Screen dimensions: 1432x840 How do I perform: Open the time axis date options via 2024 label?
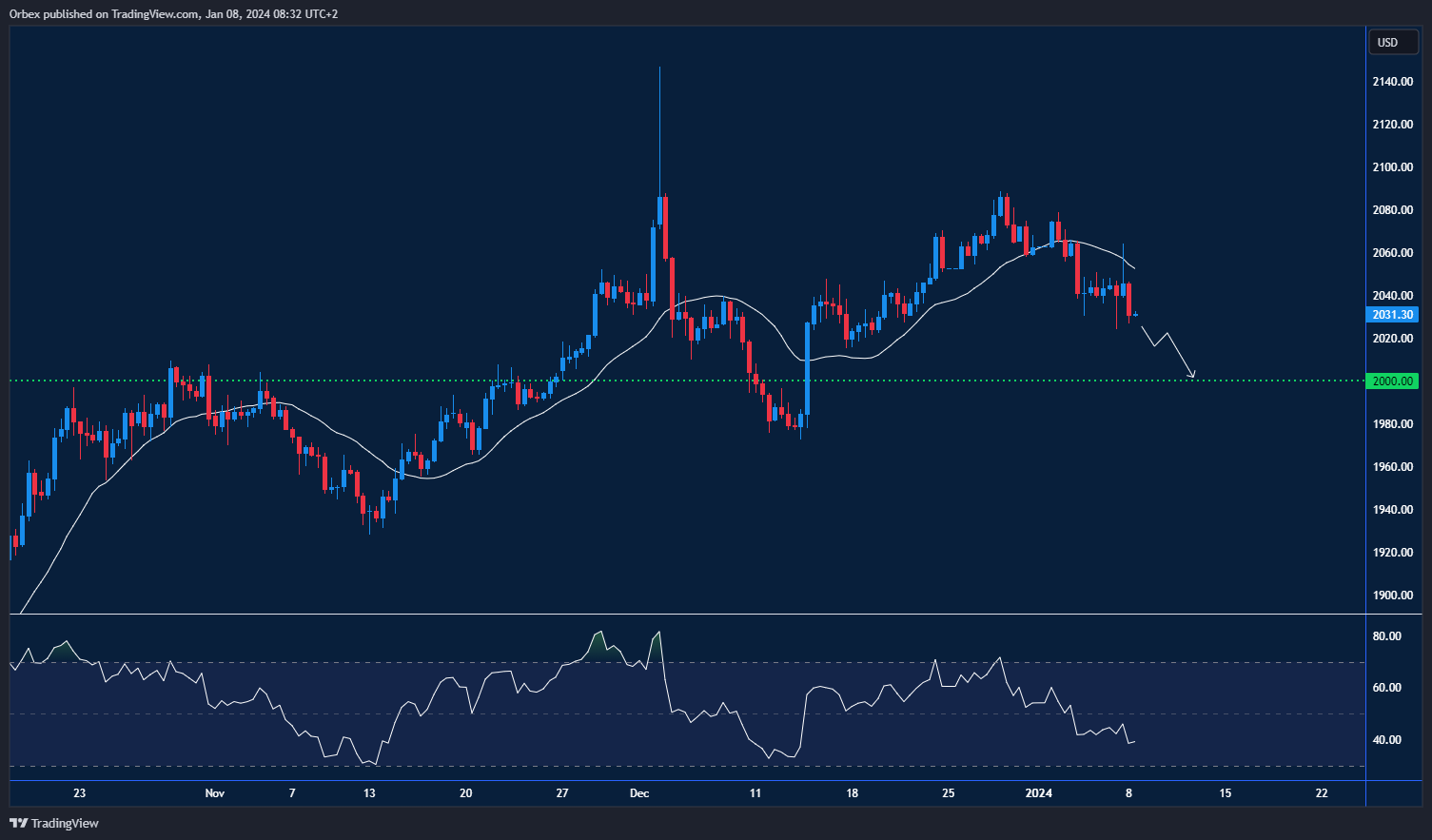1038,792
